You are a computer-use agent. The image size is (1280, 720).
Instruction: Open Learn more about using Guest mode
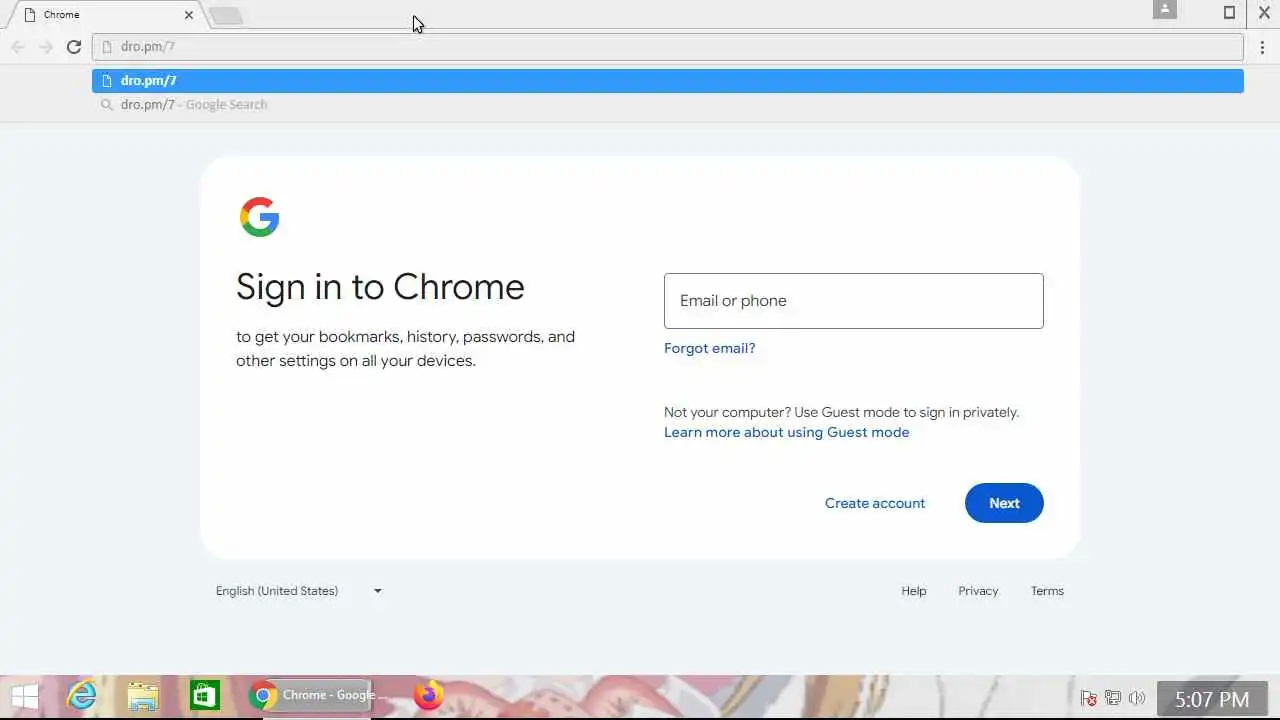pos(787,432)
